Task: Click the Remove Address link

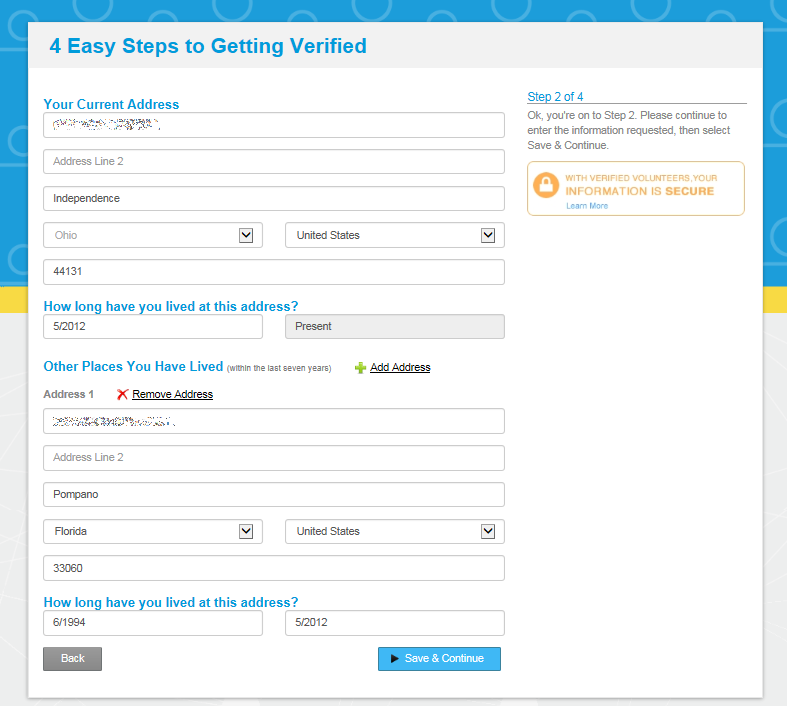Action: click(172, 394)
